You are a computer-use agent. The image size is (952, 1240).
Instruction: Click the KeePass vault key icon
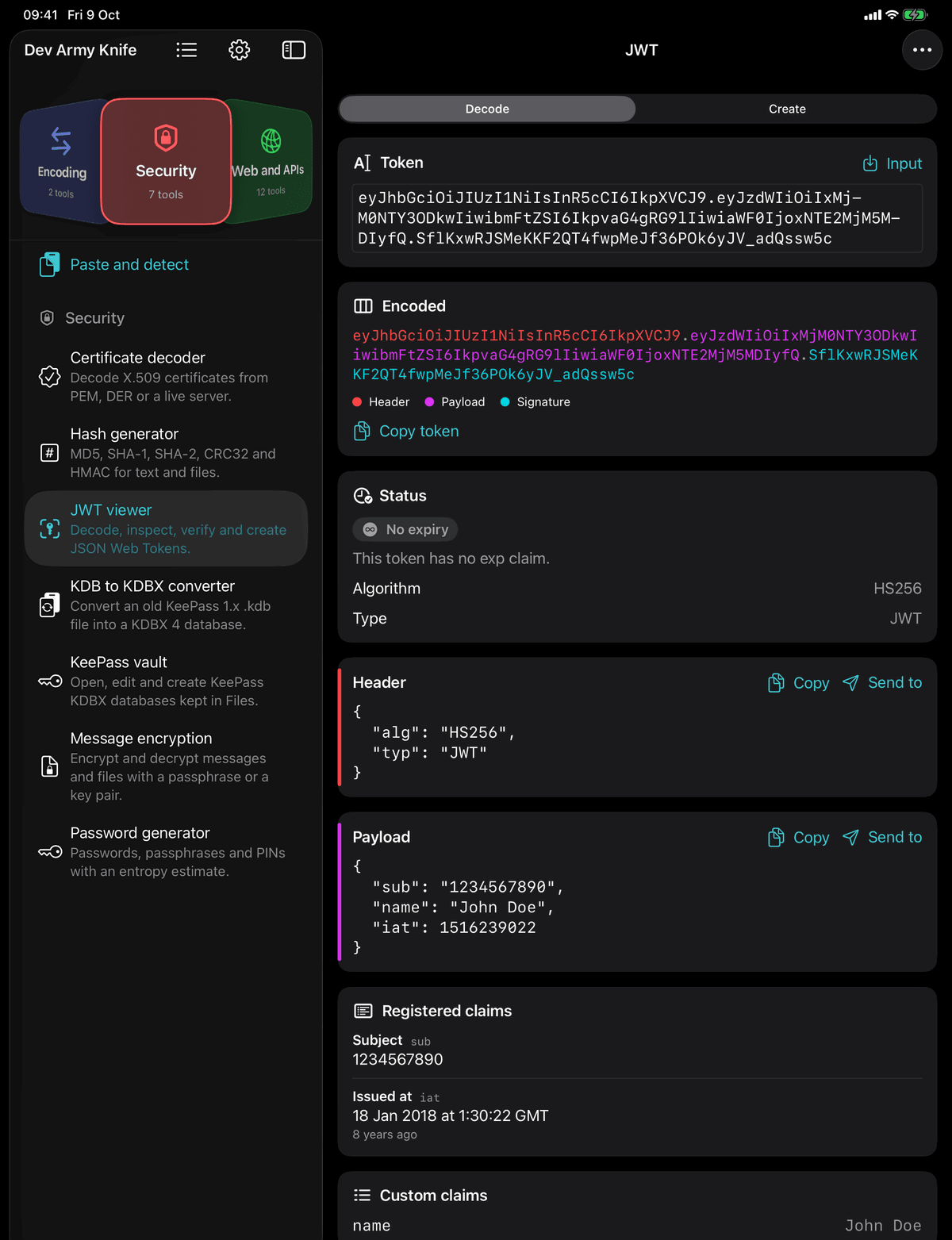pyautogui.click(x=50, y=681)
